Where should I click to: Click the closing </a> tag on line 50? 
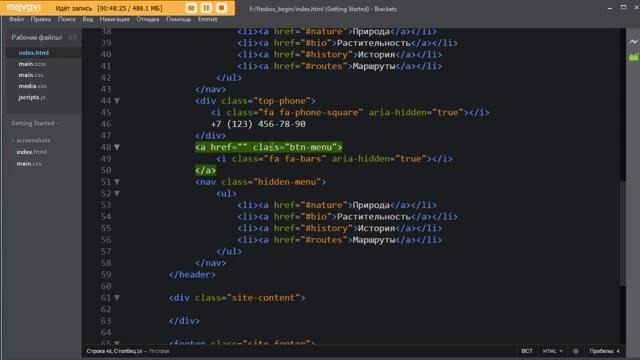click(205, 170)
